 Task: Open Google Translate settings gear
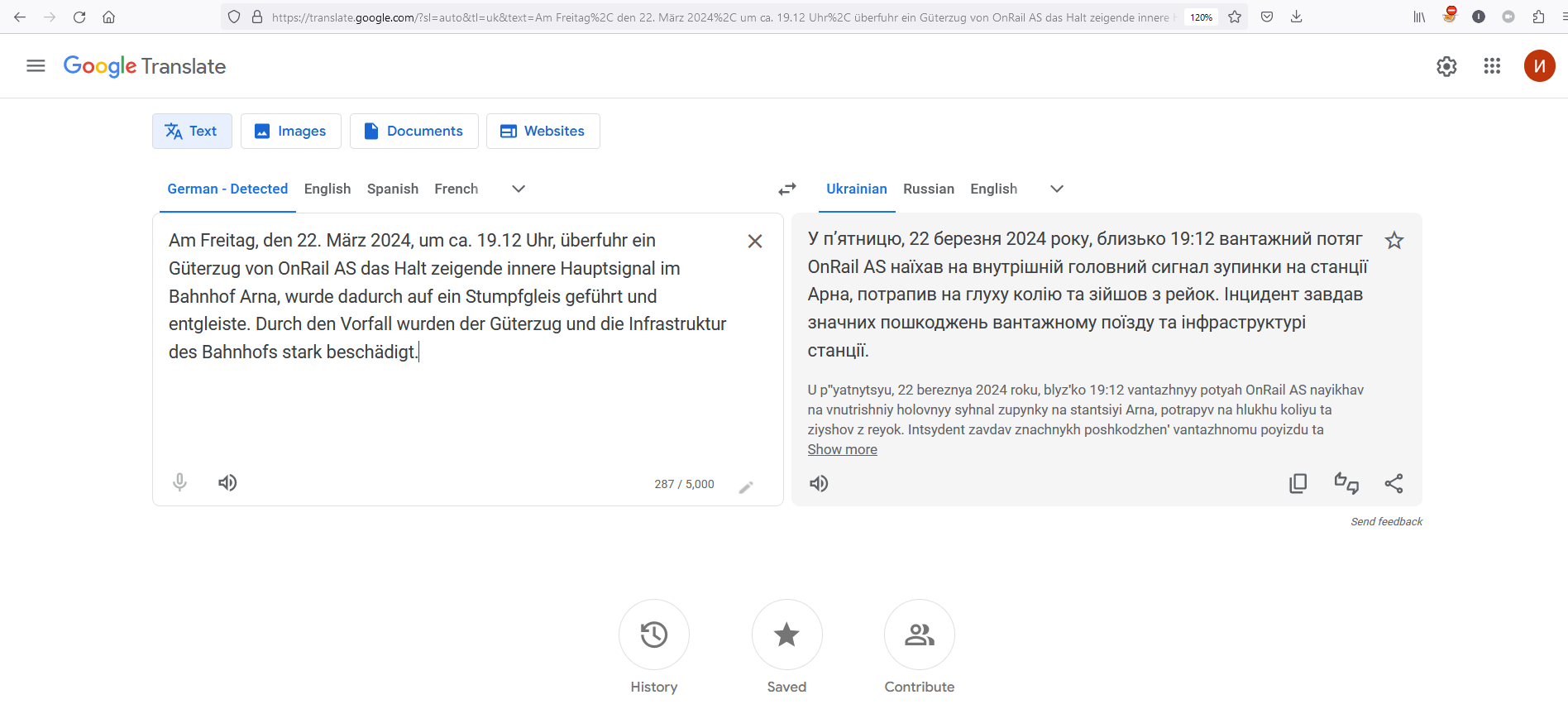(1446, 66)
